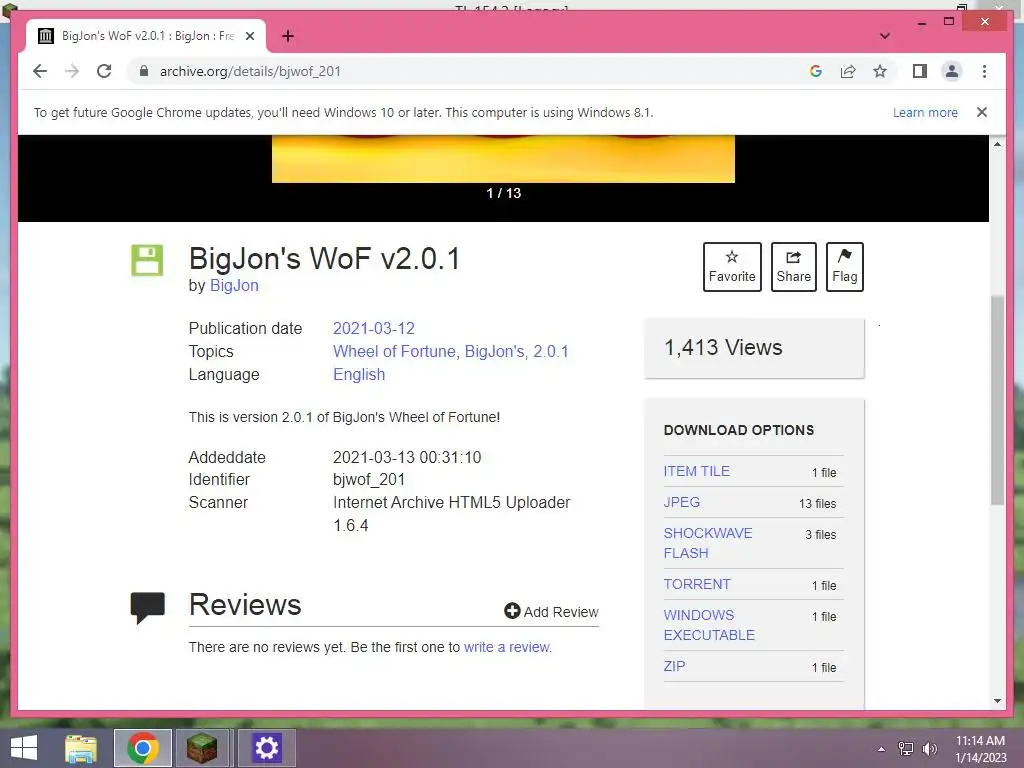Show hidden system tray icons

coord(881,749)
